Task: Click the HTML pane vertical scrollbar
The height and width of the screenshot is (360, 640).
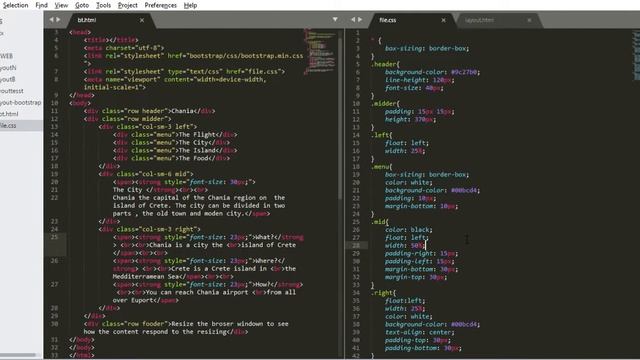Action: [340, 118]
